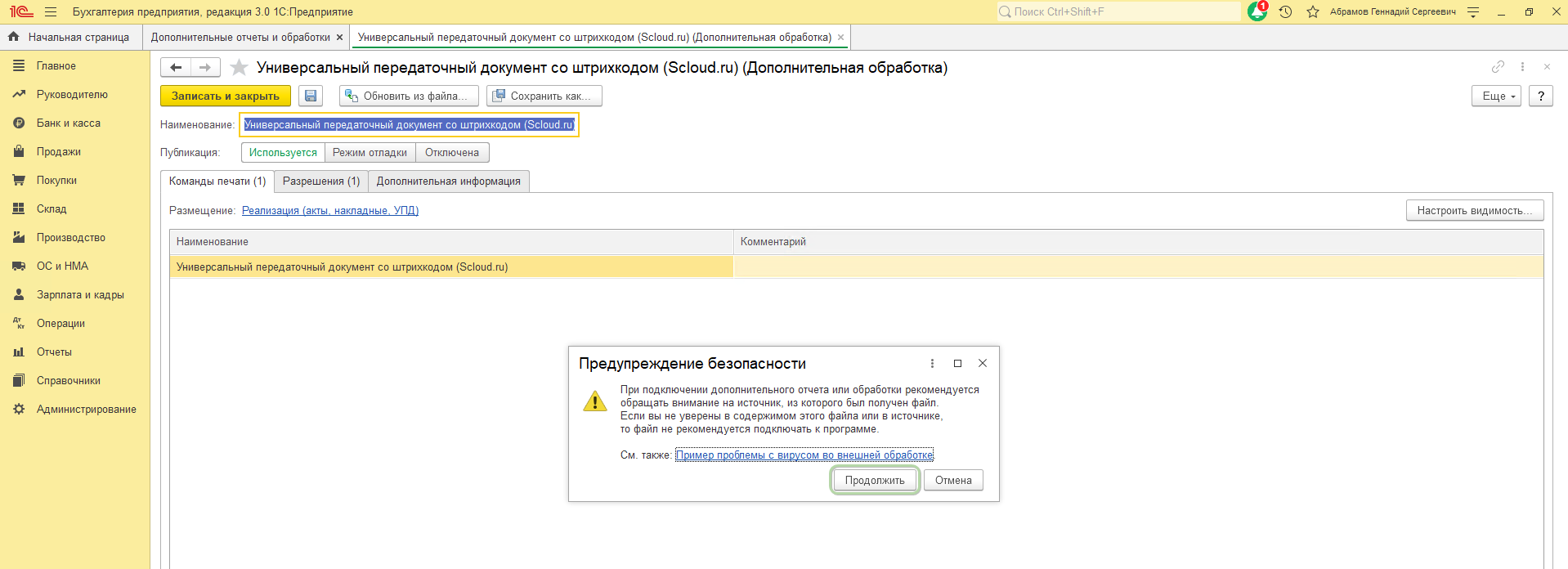This screenshot has height=569, width=1568.
Task: Close the security warning dialog
Action: (983, 364)
